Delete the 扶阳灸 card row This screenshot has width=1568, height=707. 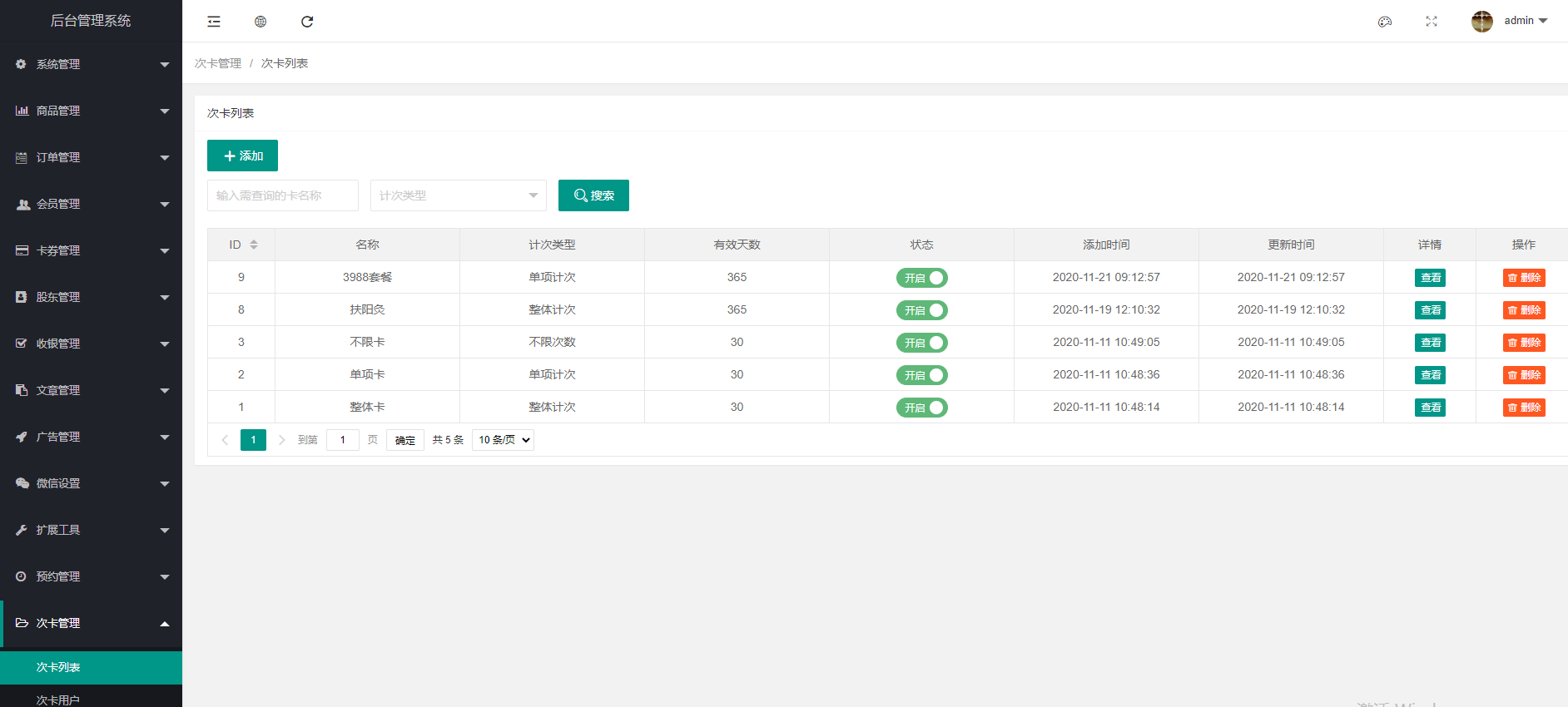click(1524, 310)
